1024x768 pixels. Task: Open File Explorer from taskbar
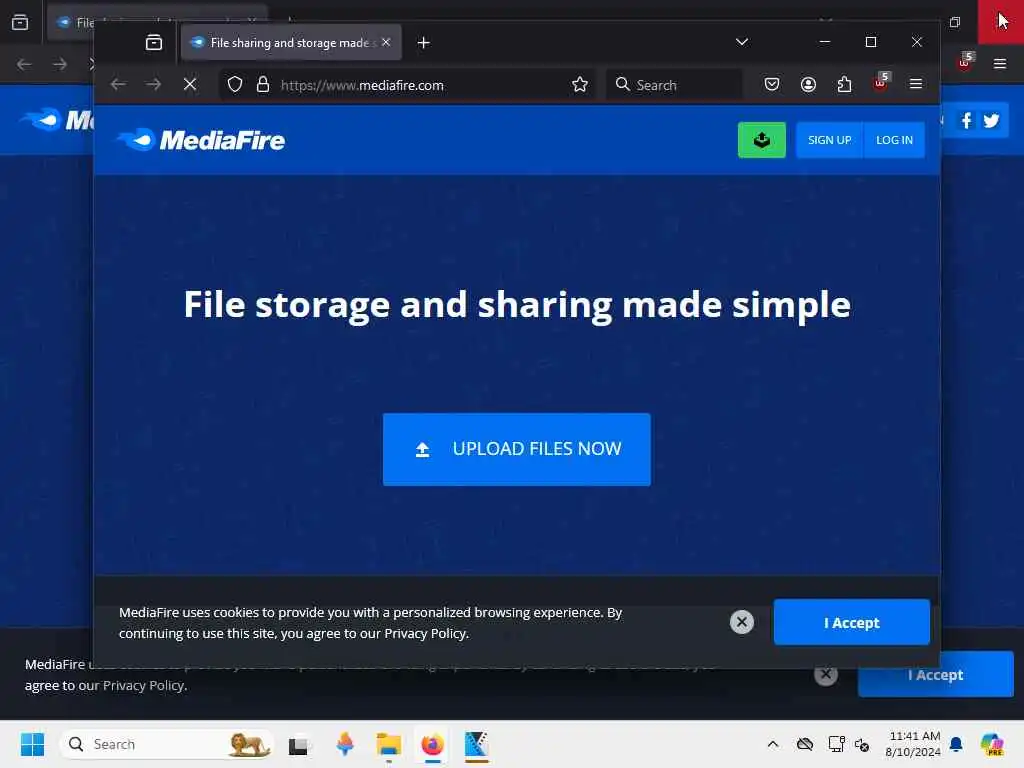(389, 744)
